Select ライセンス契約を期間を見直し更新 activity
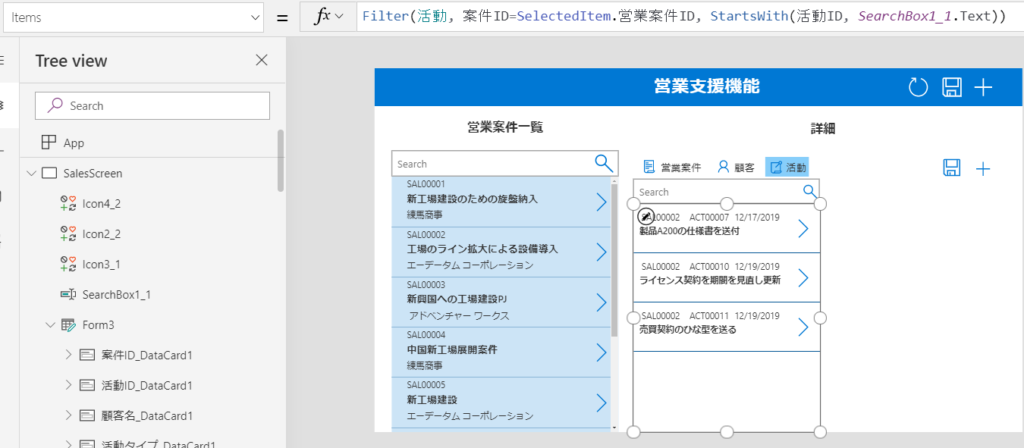 710,280
